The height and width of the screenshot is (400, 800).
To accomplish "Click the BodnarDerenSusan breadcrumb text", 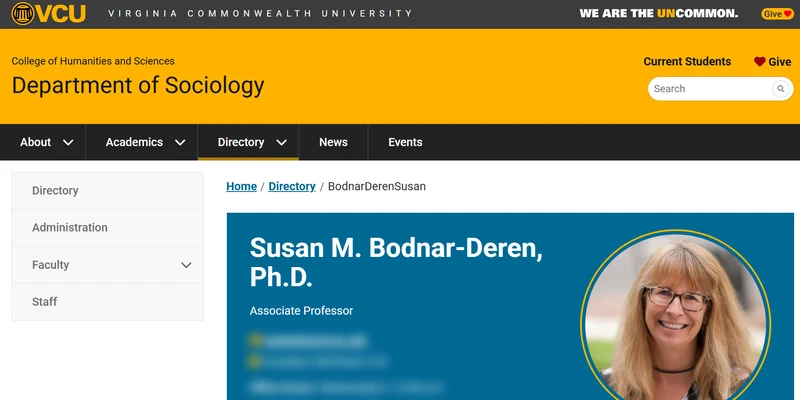I will pyautogui.click(x=377, y=187).
